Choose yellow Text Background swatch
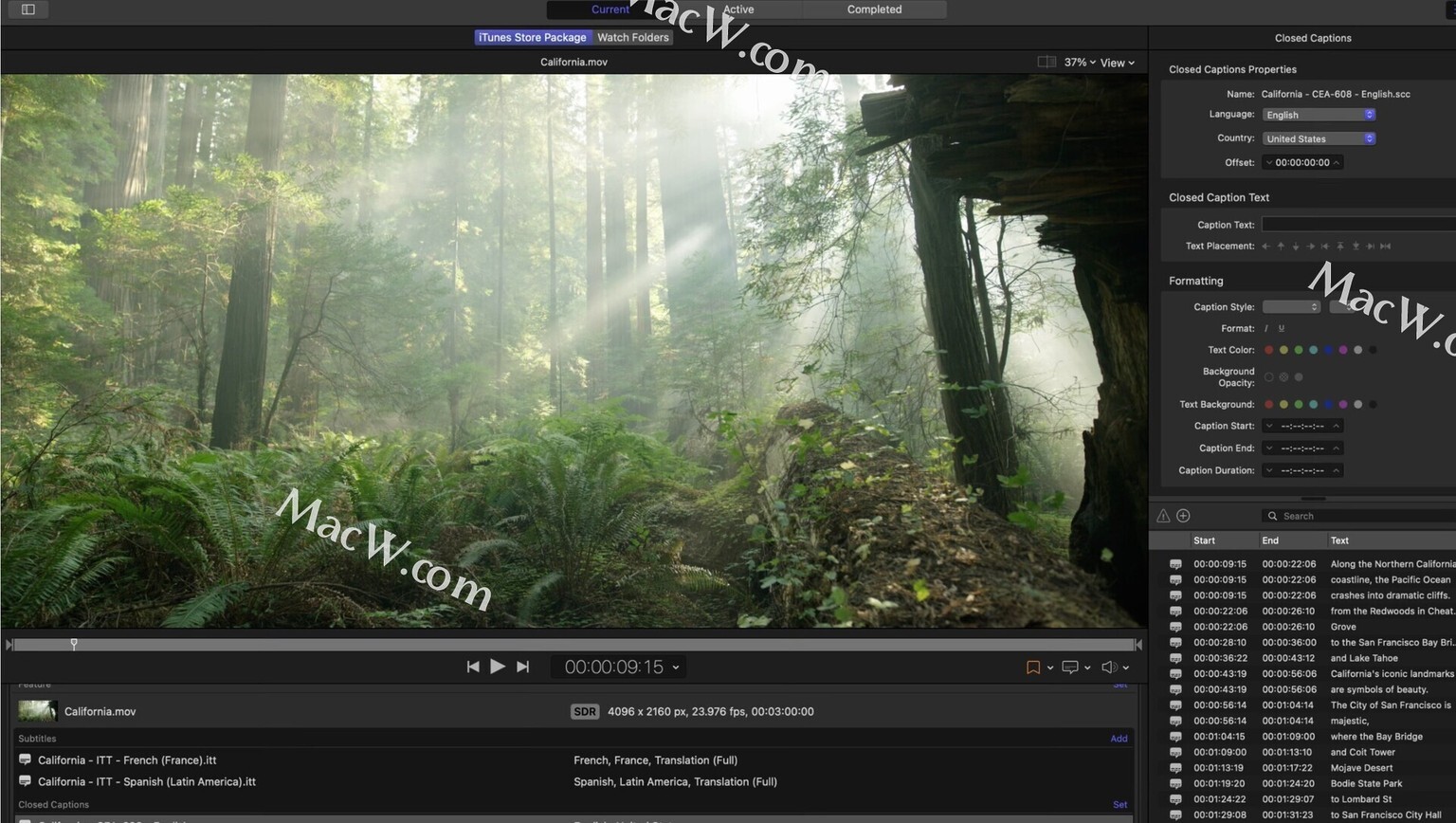1456x823 pixels. tap(1283, 405)
